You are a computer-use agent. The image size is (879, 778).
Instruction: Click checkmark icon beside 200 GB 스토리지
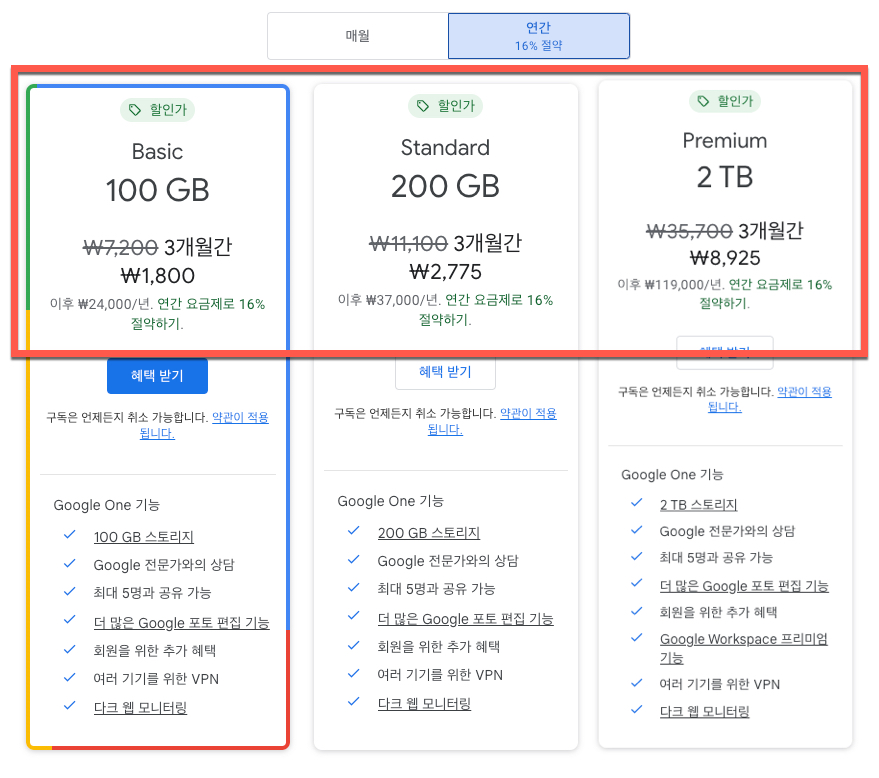353,530
